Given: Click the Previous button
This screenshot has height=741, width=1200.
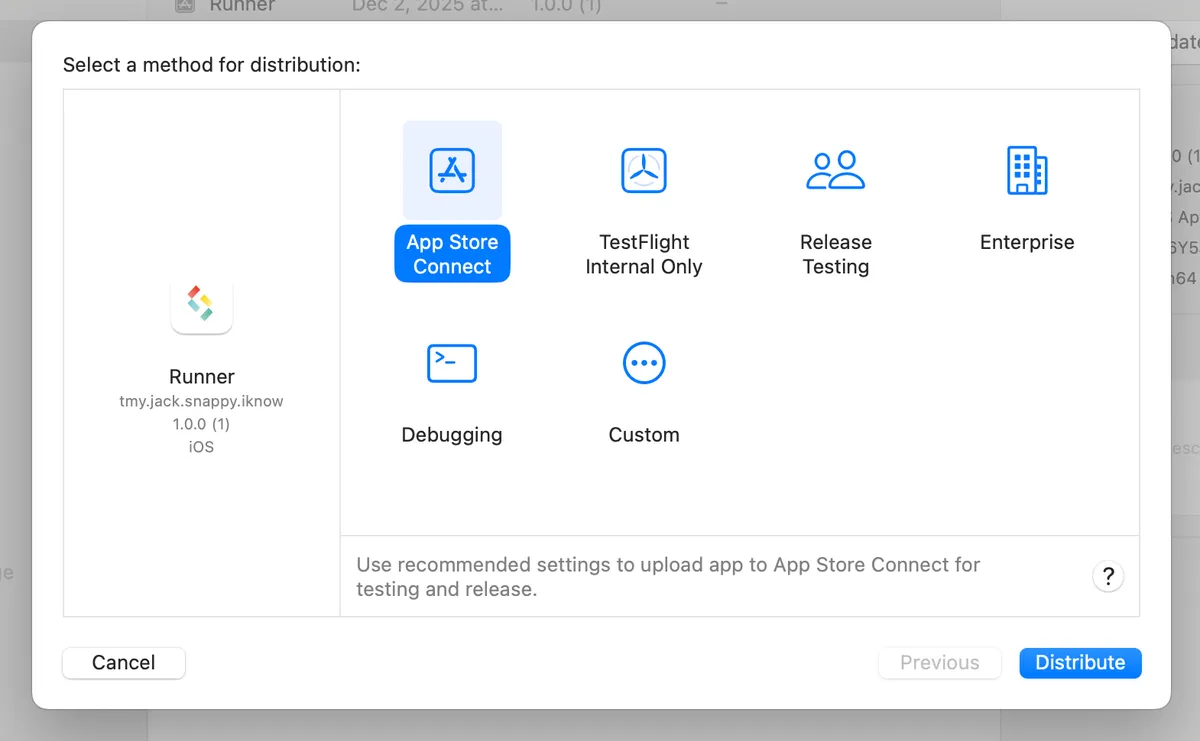Looking at the screenshot, I should (x=939, y=663).
